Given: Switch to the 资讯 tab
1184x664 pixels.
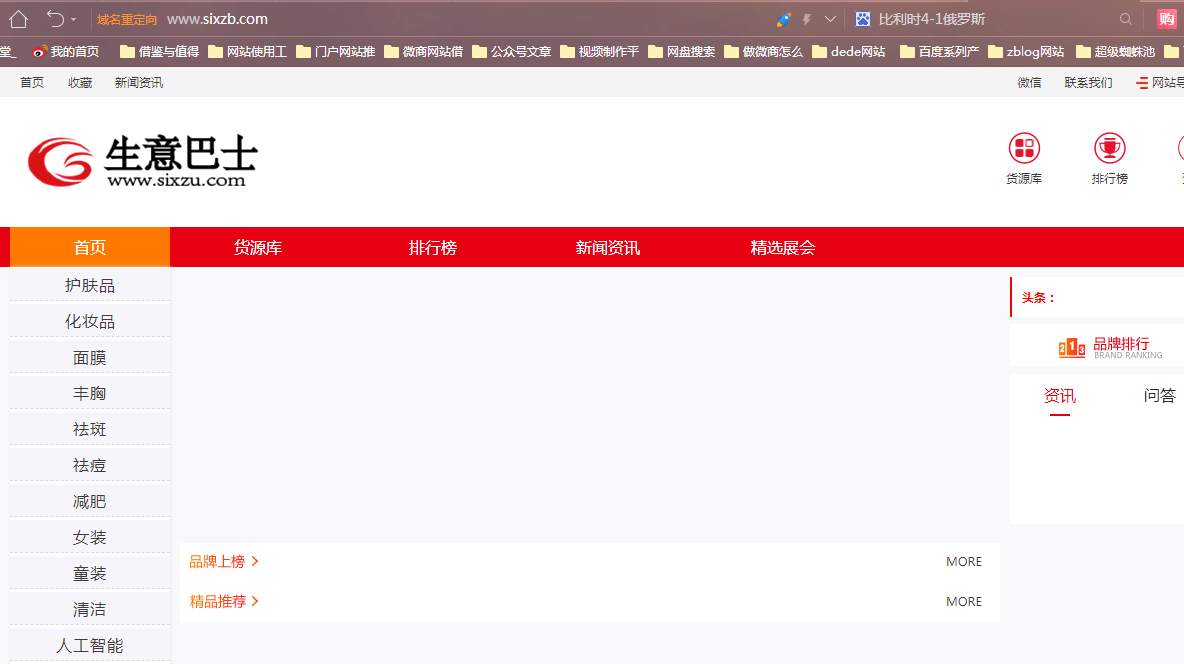Looking at the screenshot, I should [1059, 396].
